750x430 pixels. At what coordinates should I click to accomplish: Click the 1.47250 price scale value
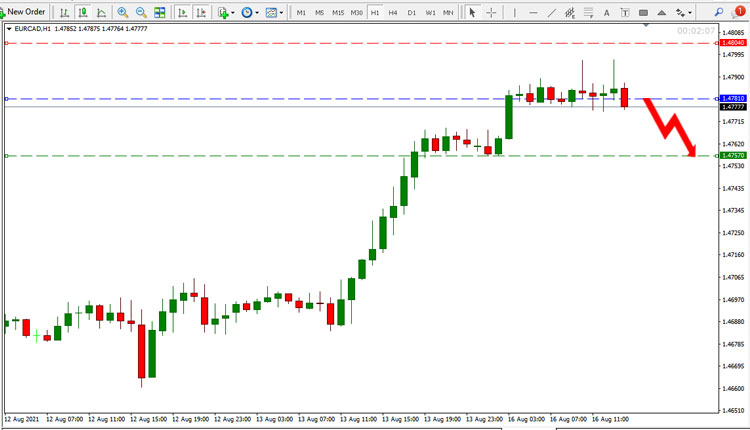point(734,233)
